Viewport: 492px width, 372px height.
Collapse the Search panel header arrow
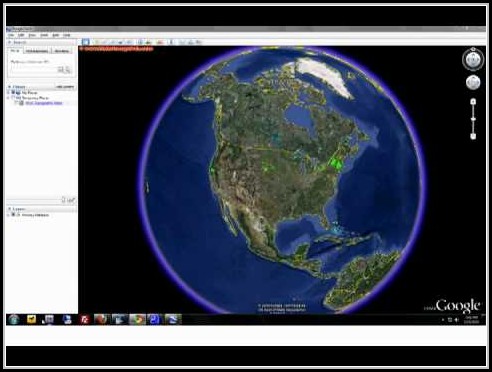point(10,42)
